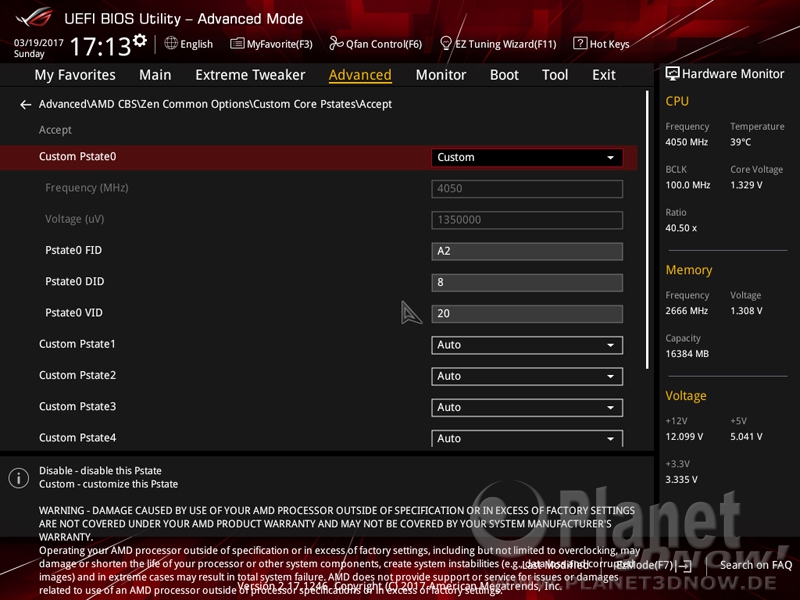This screenshot has height=600, width=800.
Task: Click the Pstate0 VID label
Action: click(x=74, y=312)
